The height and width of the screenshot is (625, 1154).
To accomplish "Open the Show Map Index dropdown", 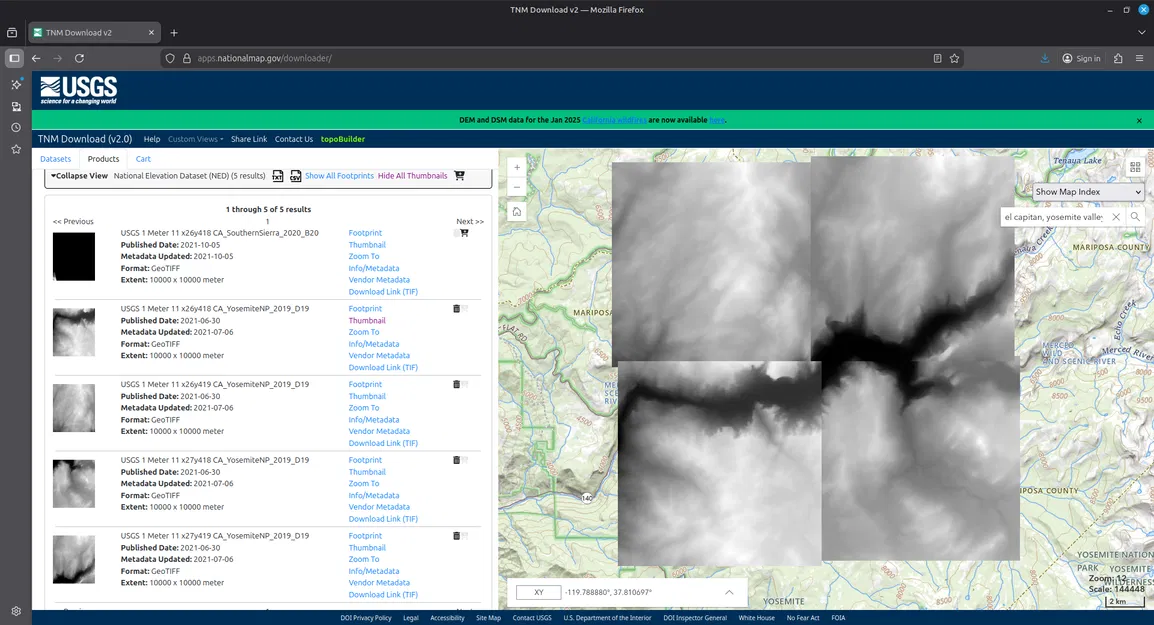I will (1088, 191).
